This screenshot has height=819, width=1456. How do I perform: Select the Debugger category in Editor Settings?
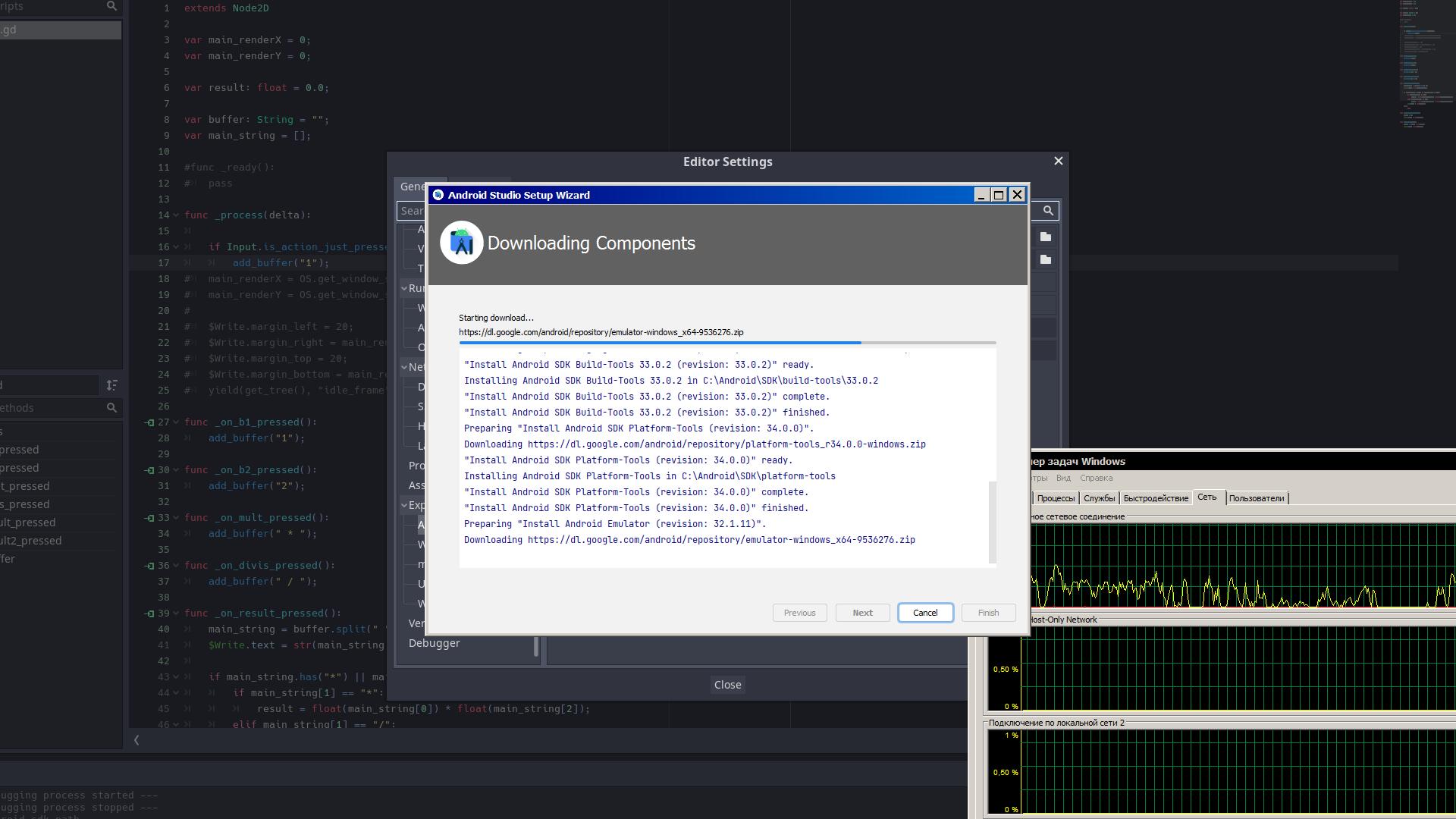[x=434, y=643]
